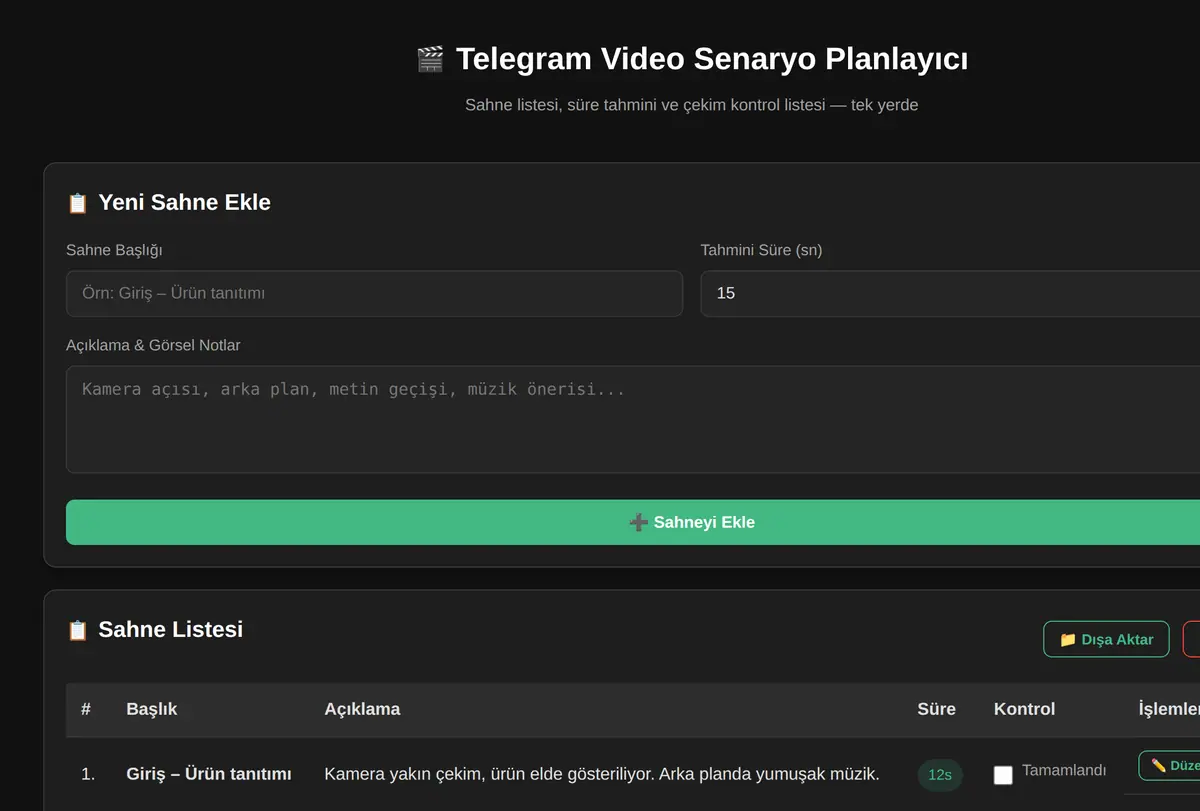This screenshot has height=811, width=1200.
Task: Click the clapperboard icon in page title
Action: point(430,59)
